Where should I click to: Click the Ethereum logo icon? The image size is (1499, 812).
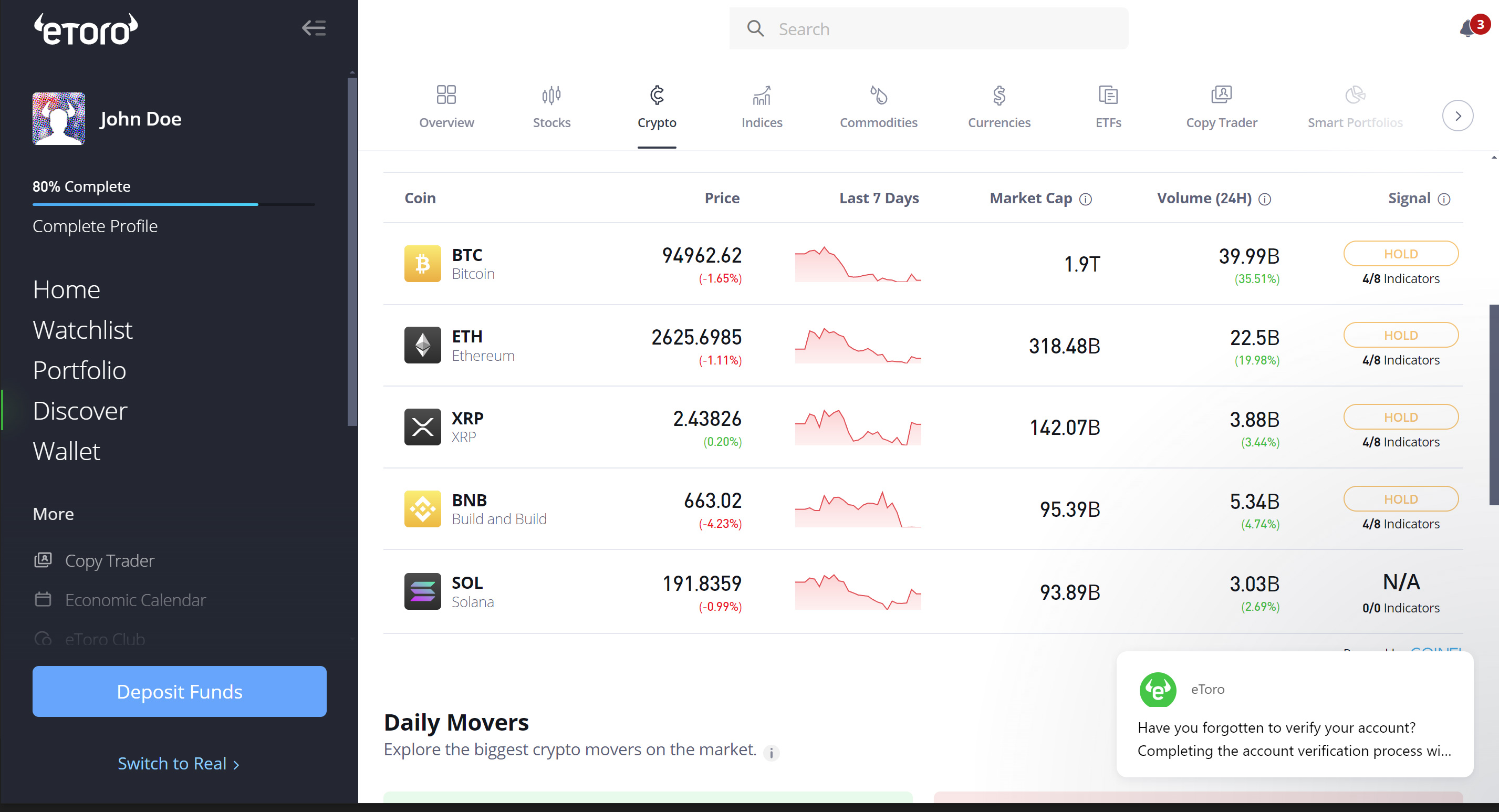[422, 345]
